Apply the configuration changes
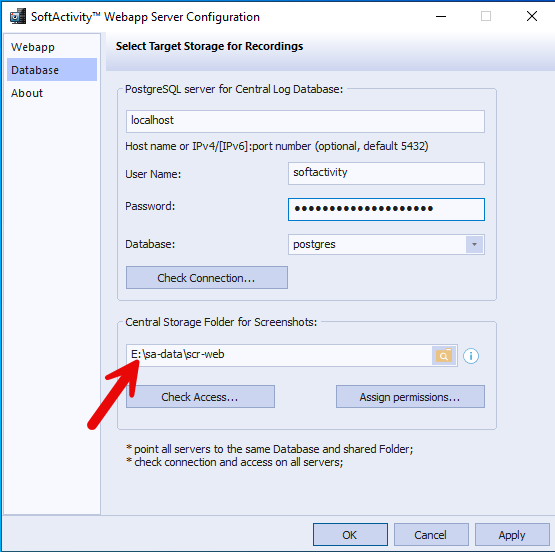 tap(512, 535)
